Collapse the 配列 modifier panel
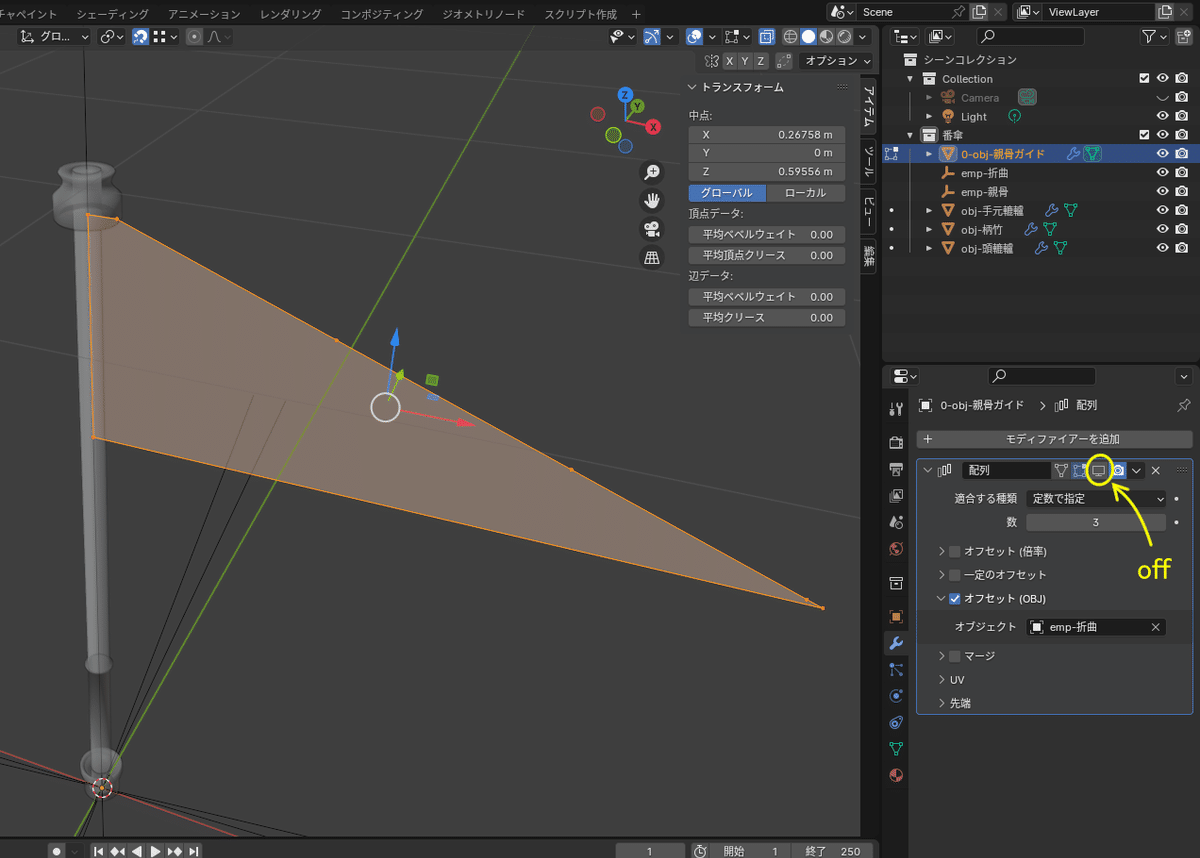 point(928,470)
